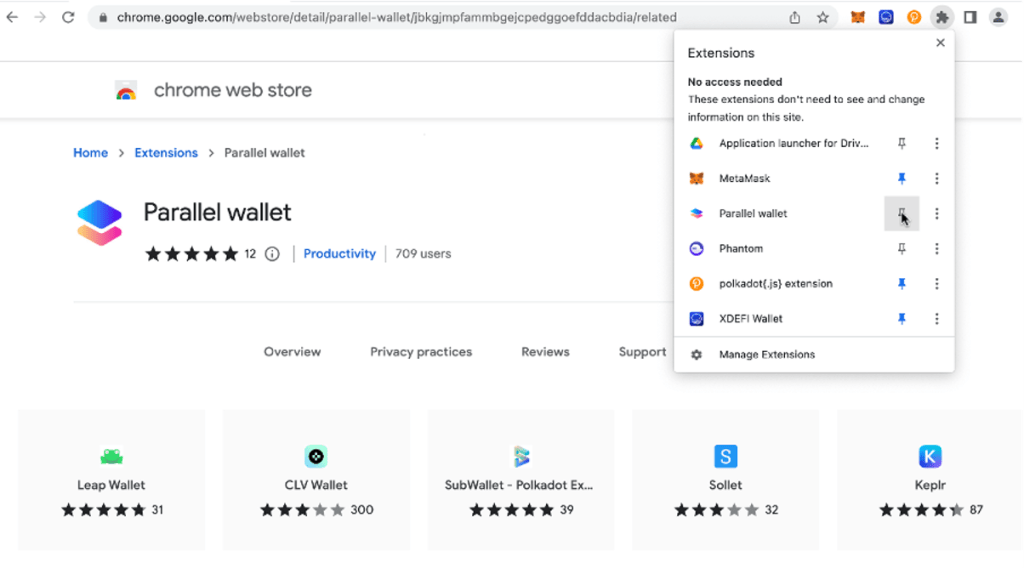This screenshot has height=568, width=1024.
Task: Click polkadot{.js} extension in list
Action: point(776,284)
